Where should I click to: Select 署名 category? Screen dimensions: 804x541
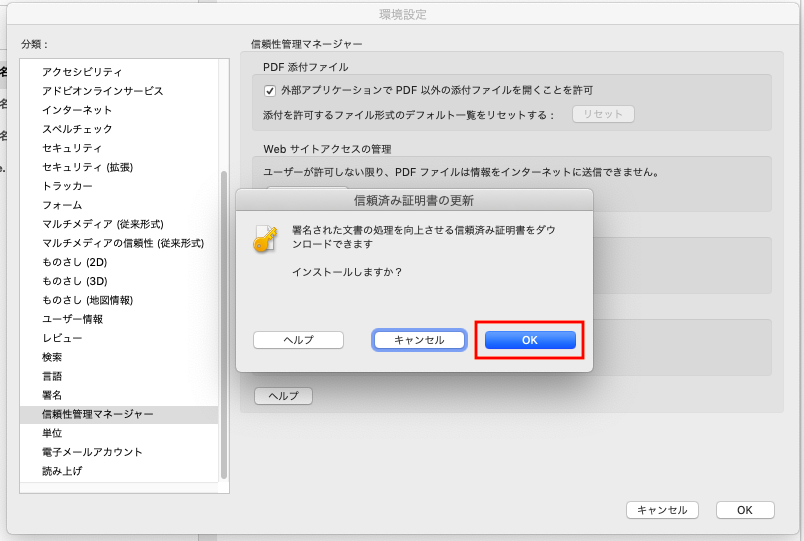119,395
